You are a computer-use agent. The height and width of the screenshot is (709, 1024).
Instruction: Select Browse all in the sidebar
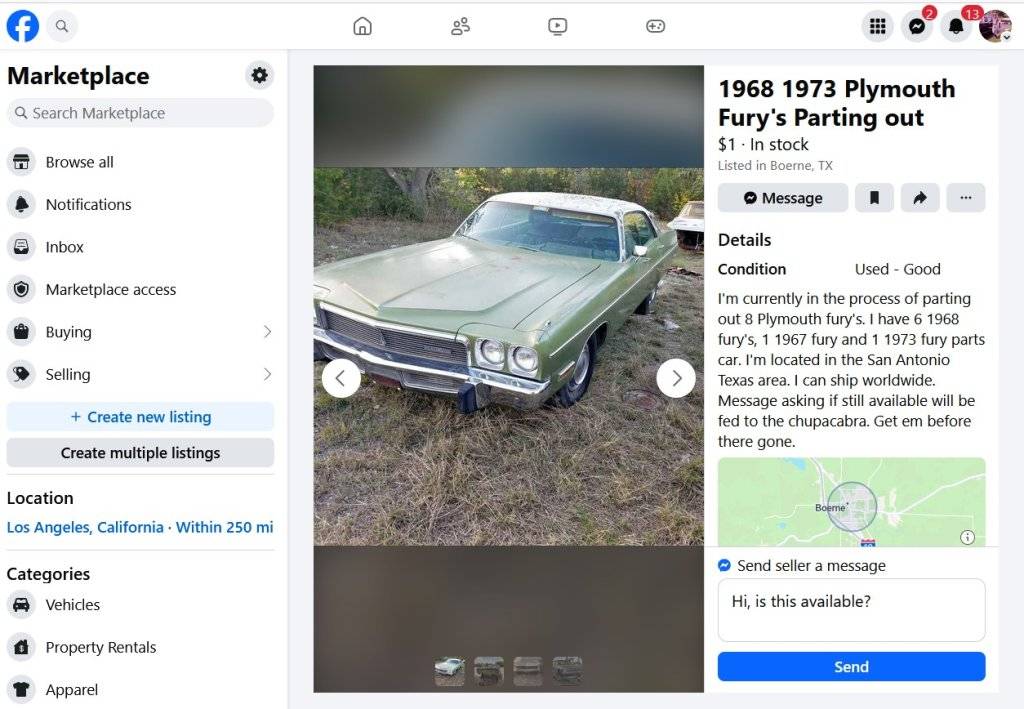pos(80,162)
